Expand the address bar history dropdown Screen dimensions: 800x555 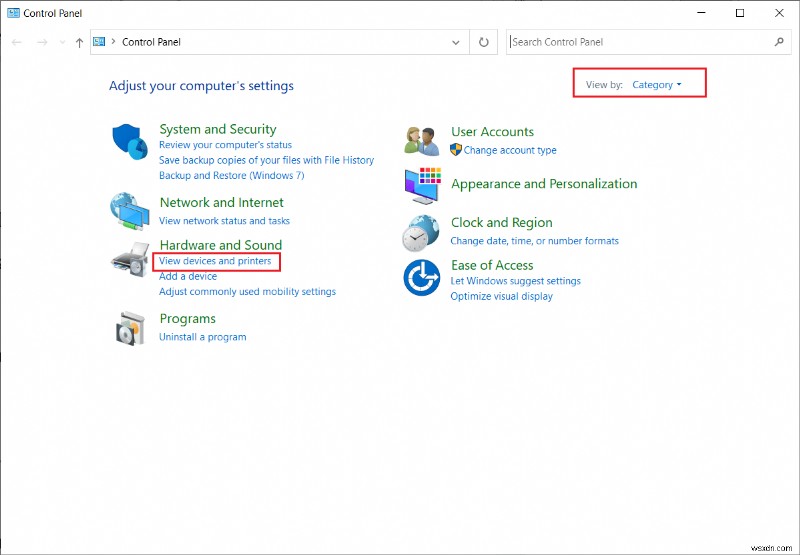(456, 42)
